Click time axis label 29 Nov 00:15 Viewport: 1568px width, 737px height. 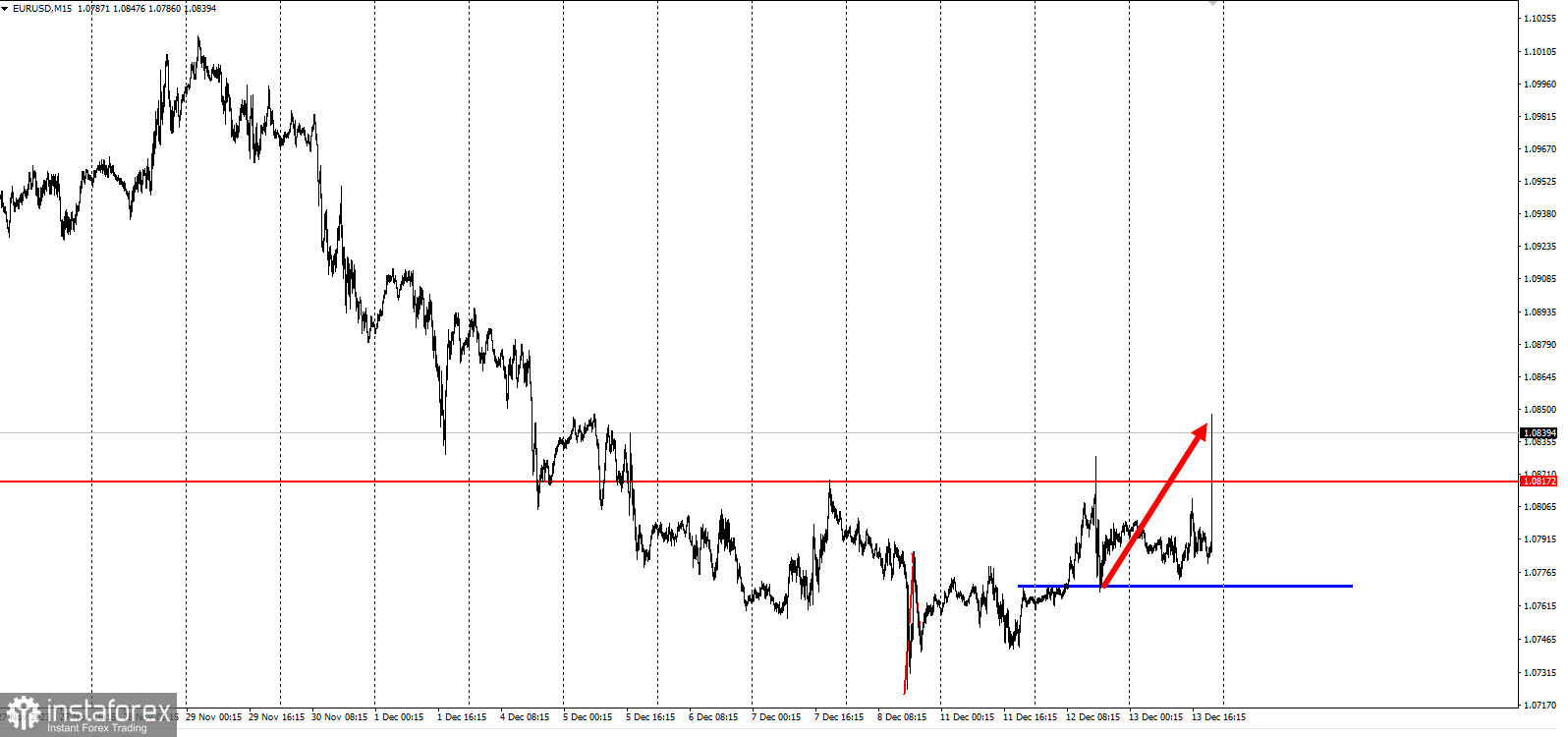[x=213, y=717]
